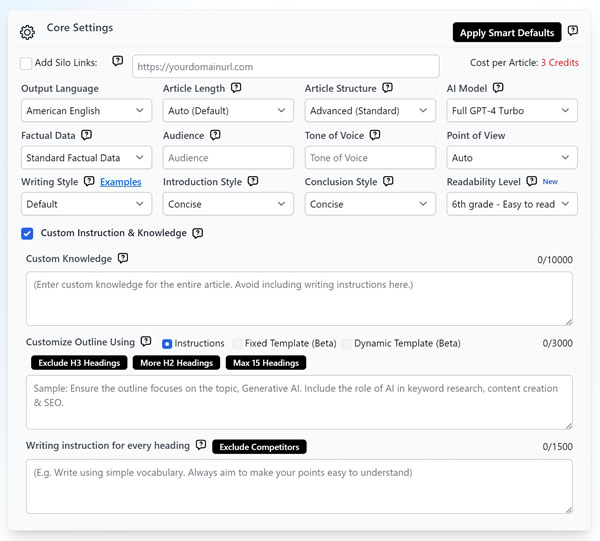This screenshot has height=541, width=600.
Task: Open Factual Data help icon
Action: pyautogui.click(x=86, y=135)
